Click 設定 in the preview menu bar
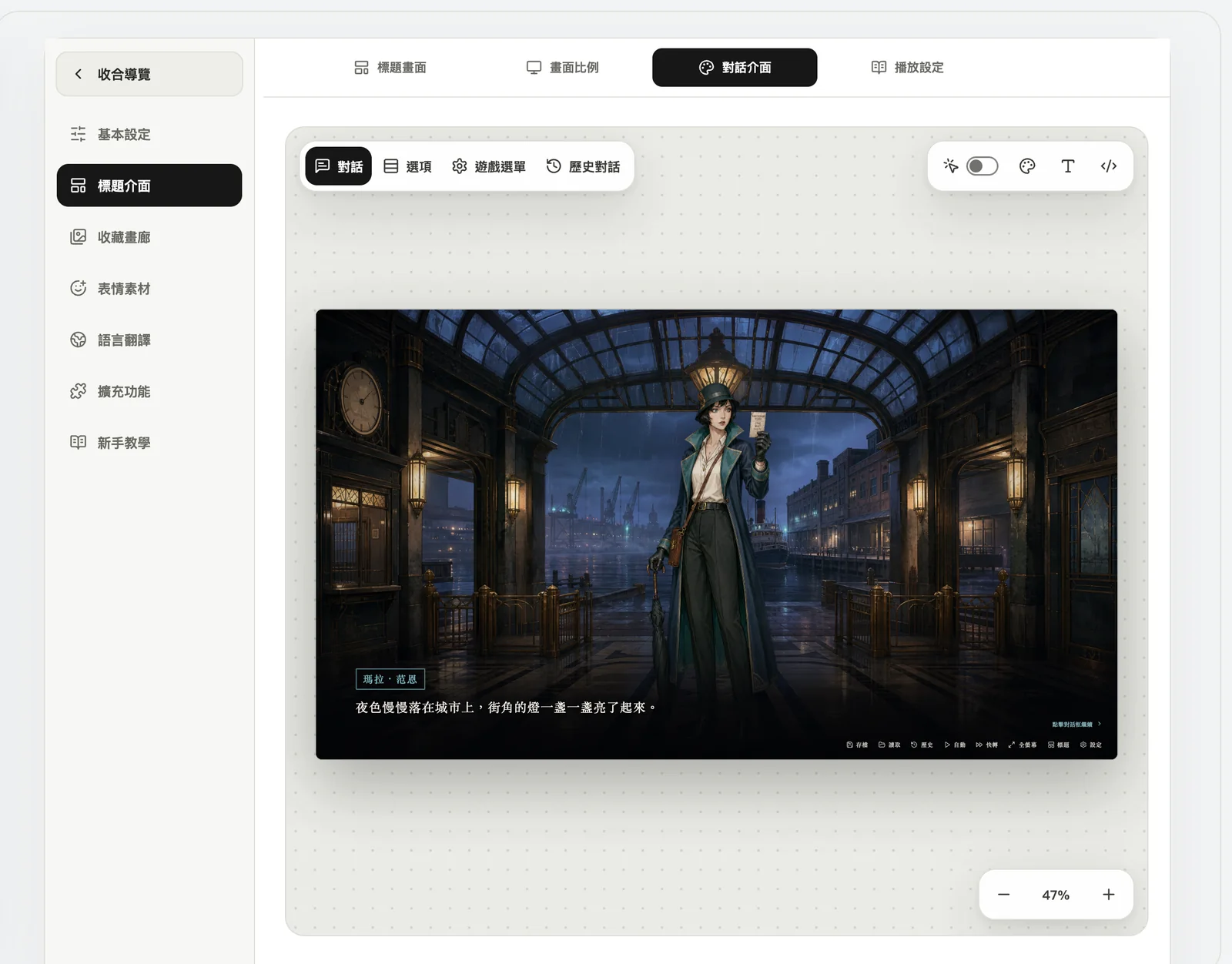 coord(1091,745)
